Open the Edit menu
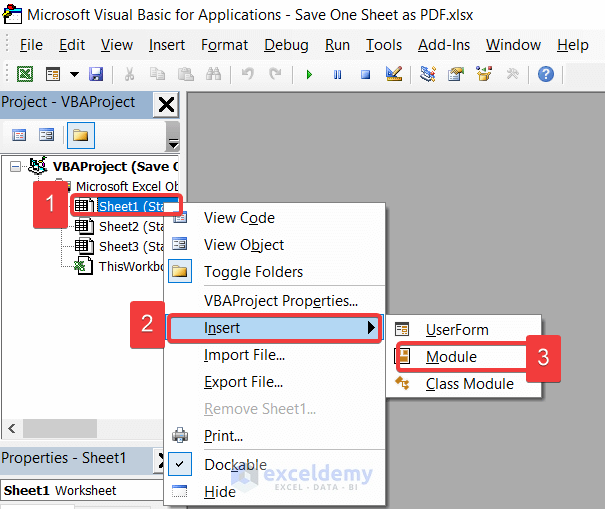The width and height of the screenshot is (605, 509). click(x=72, y=45)
